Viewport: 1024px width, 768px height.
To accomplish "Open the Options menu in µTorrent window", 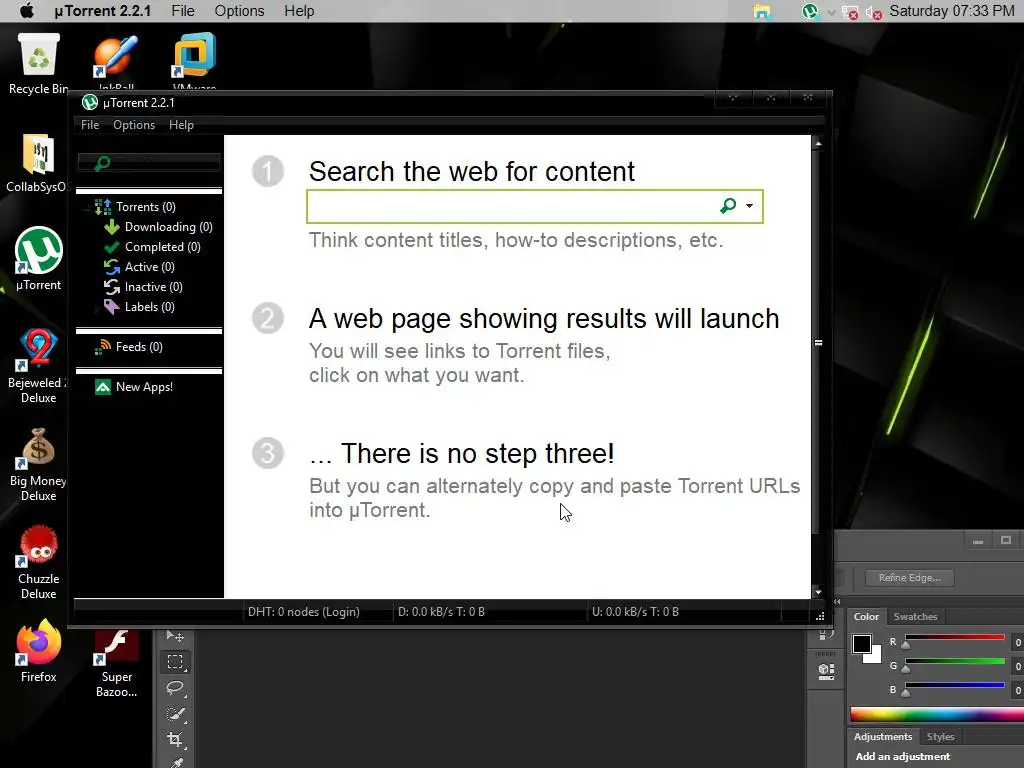I will (x=134, y=125).
